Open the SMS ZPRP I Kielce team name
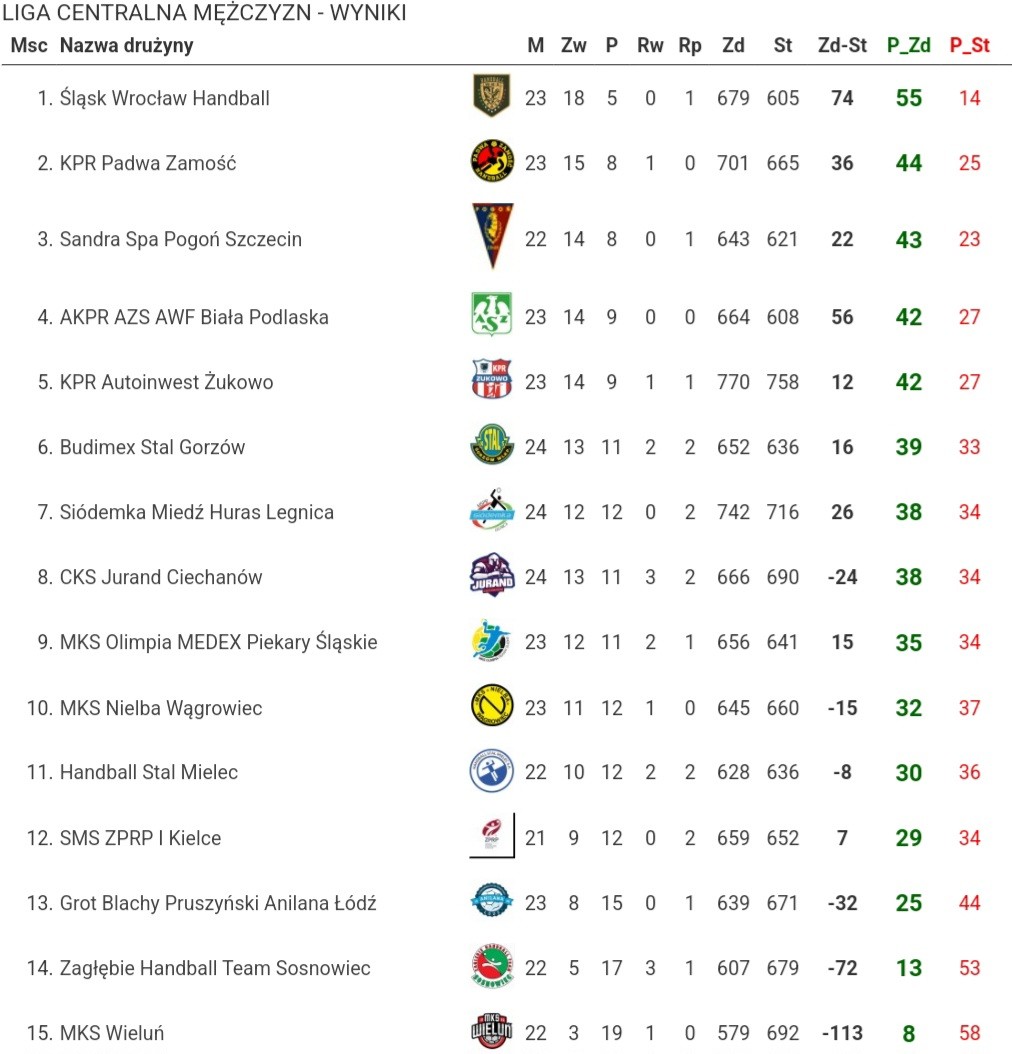The width and height of the screenshot is (1012, 1054). 140,838
